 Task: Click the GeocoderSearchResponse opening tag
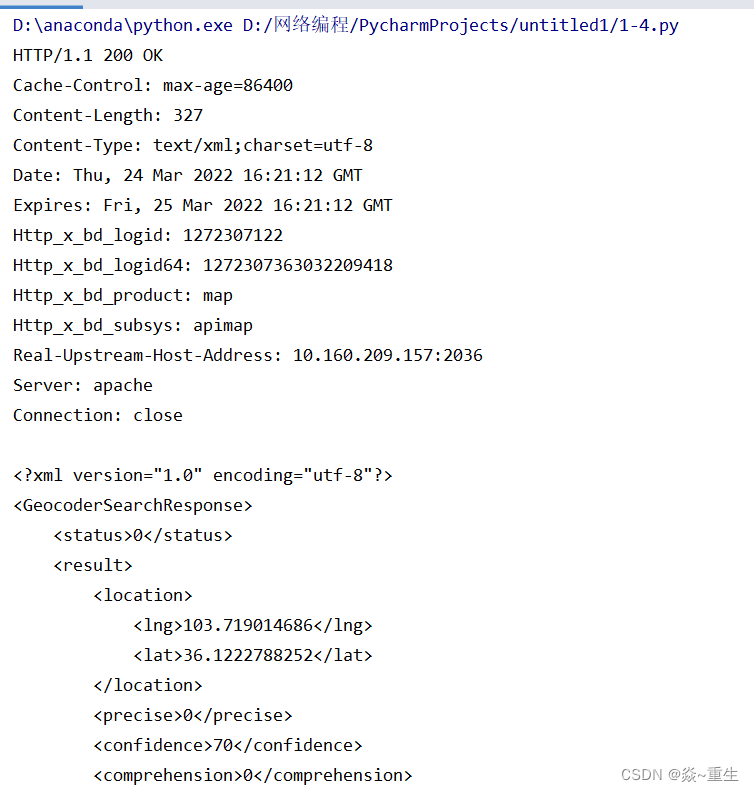133,506
